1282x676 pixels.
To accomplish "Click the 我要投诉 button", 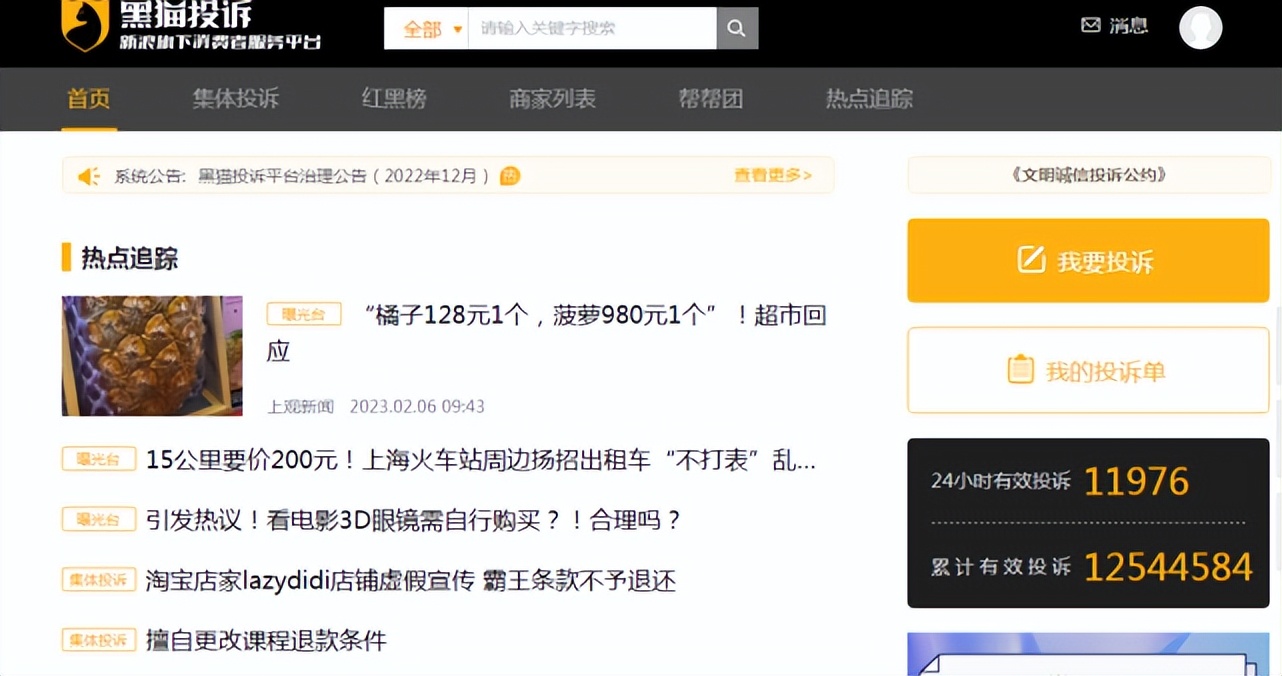I will coord(1087,259).
